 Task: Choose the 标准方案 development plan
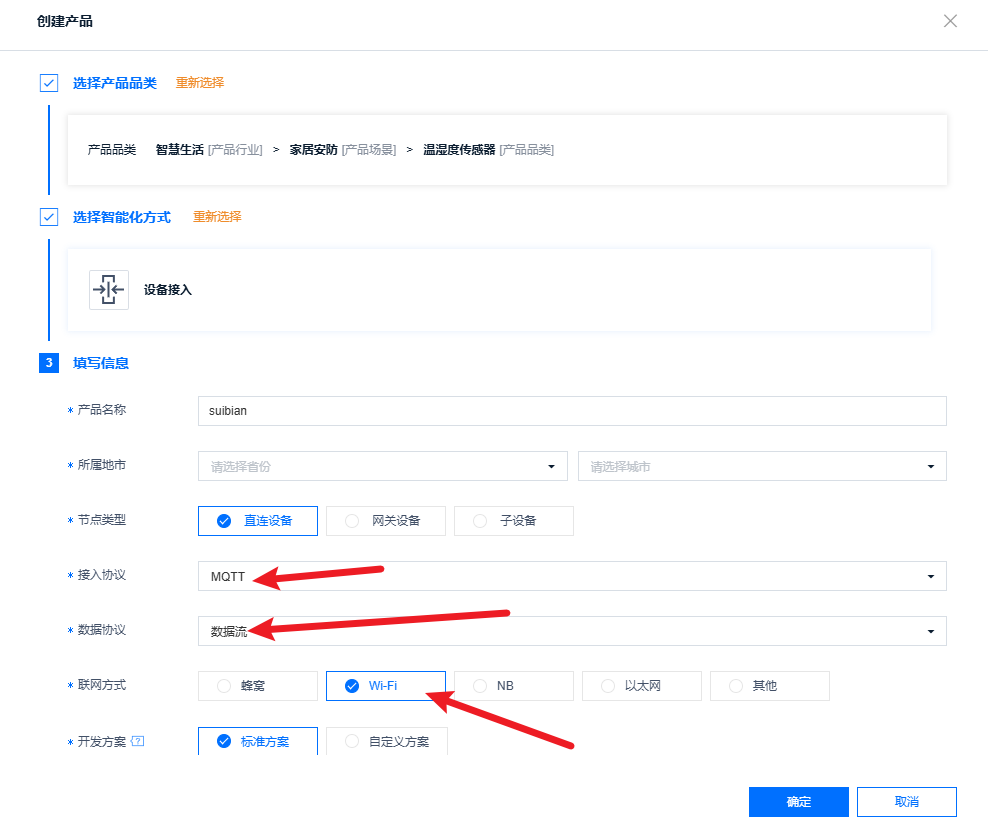point(258,741)
